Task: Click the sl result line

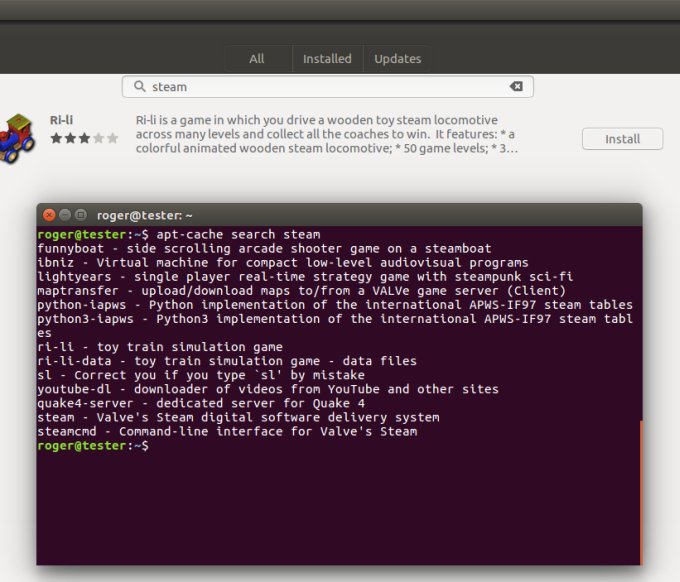Action: [x=201, y=375]
